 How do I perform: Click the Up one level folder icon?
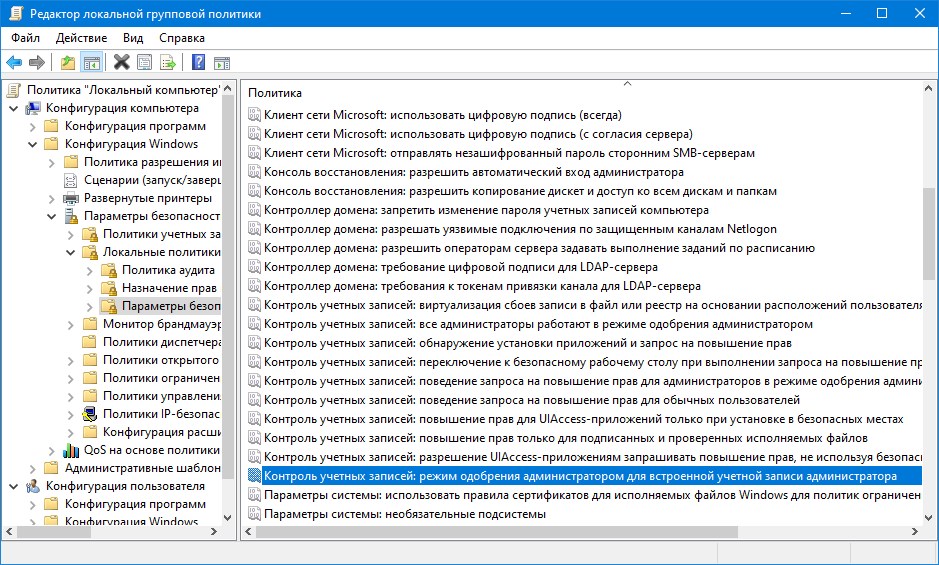click(68, 62)
